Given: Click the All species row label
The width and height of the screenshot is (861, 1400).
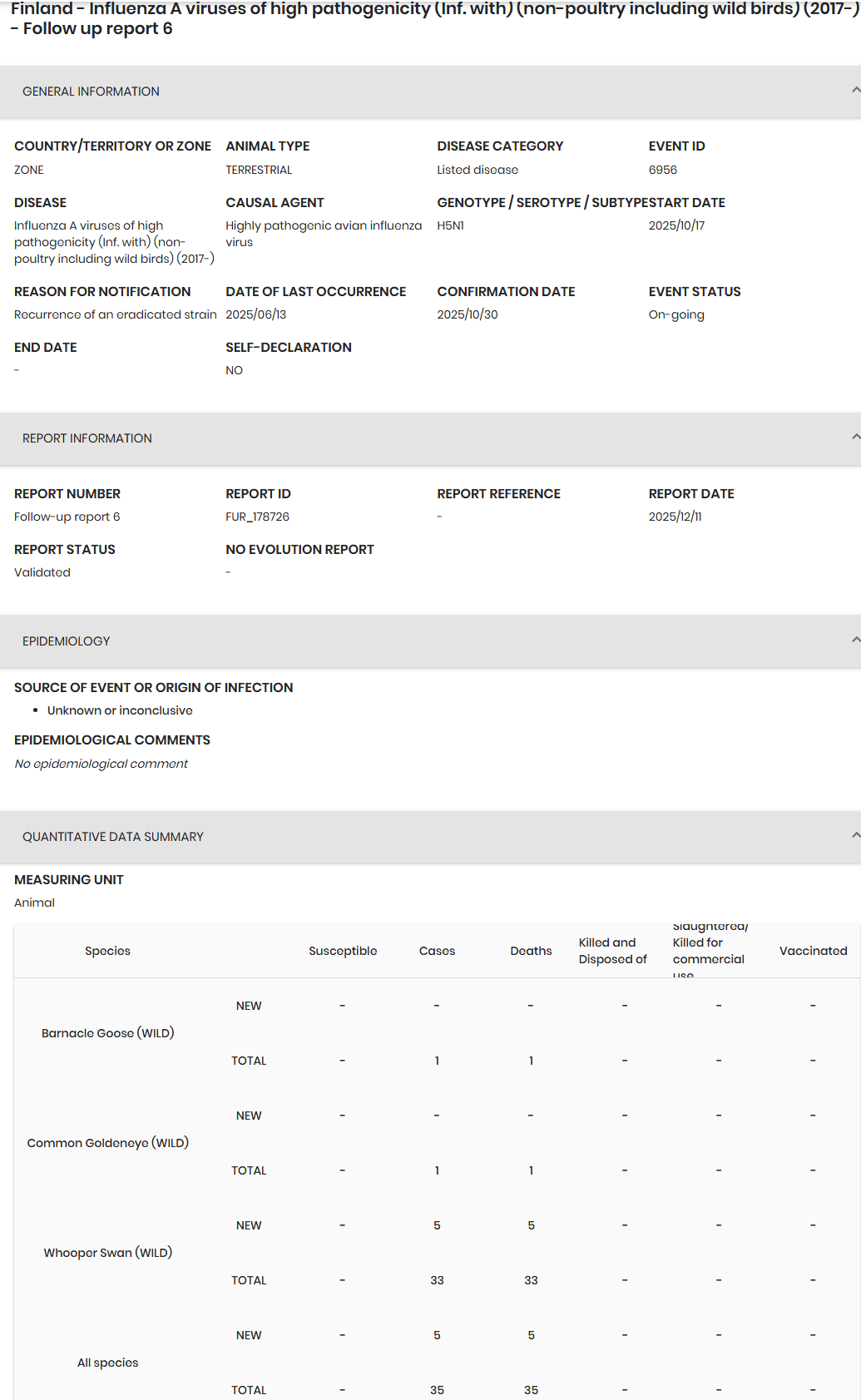Looking at the screenshot, I should point(107,1363).
